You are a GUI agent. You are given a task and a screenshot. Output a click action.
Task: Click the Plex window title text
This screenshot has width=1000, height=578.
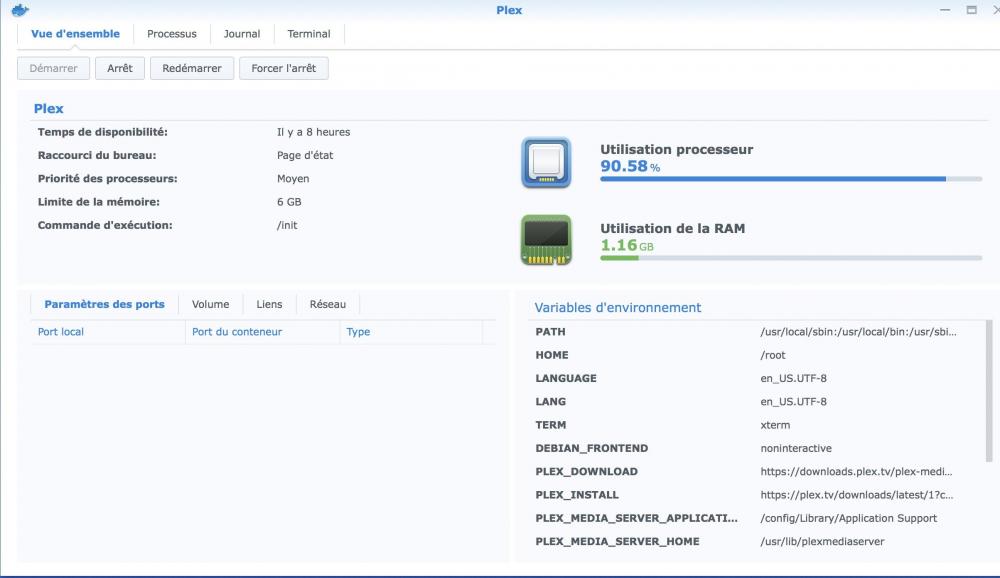click(509, 10)
